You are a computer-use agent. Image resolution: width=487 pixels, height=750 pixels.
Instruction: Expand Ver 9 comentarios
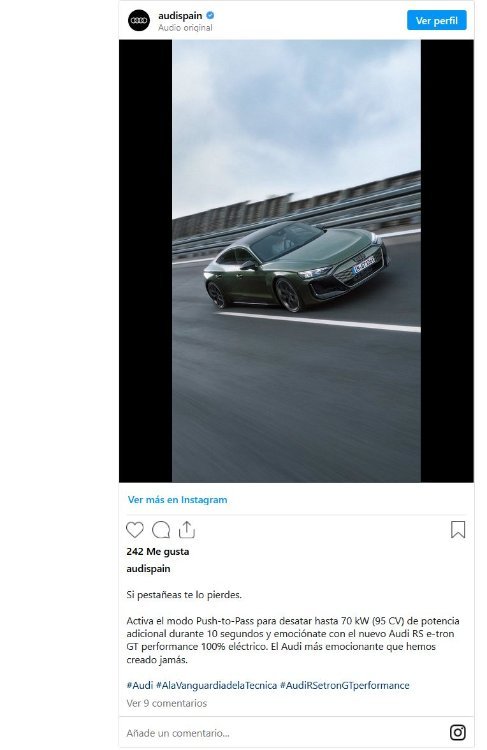point(166,703)
